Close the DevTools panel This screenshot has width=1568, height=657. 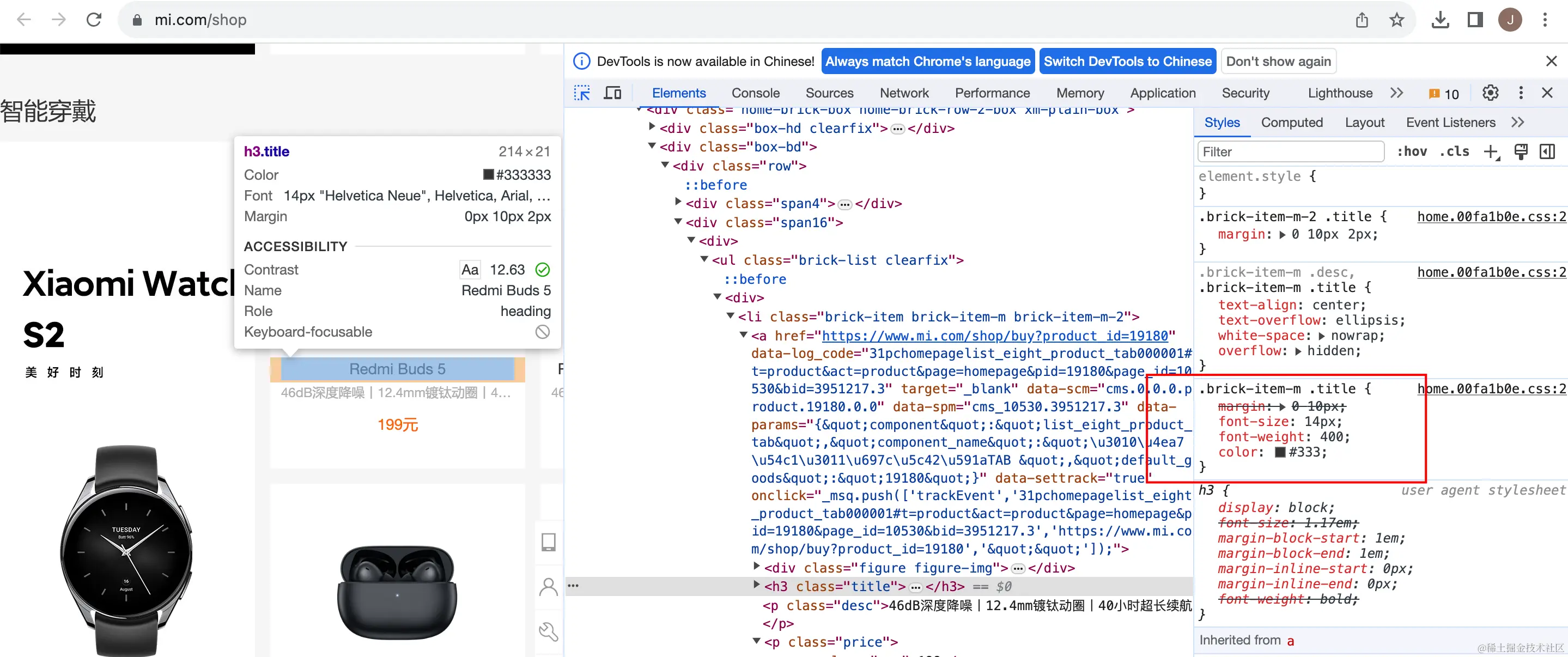[x=1547, y=93]
